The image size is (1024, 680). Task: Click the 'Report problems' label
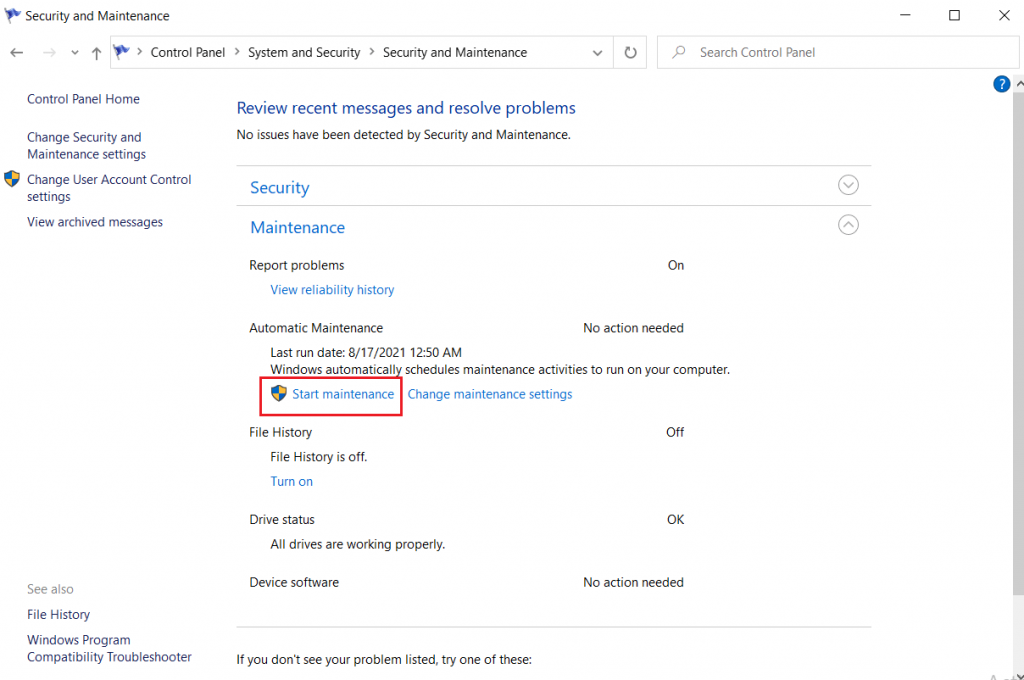click(296, 265)
